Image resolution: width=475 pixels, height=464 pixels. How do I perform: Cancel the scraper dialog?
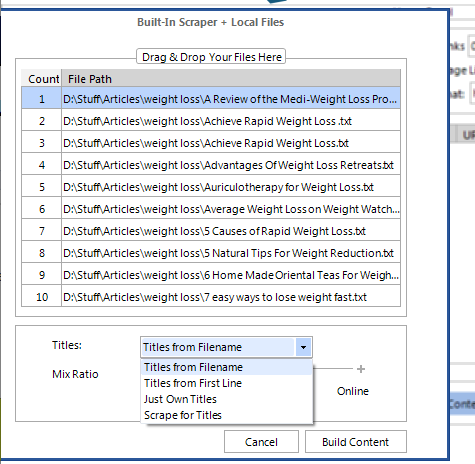[x=261, y=442]
